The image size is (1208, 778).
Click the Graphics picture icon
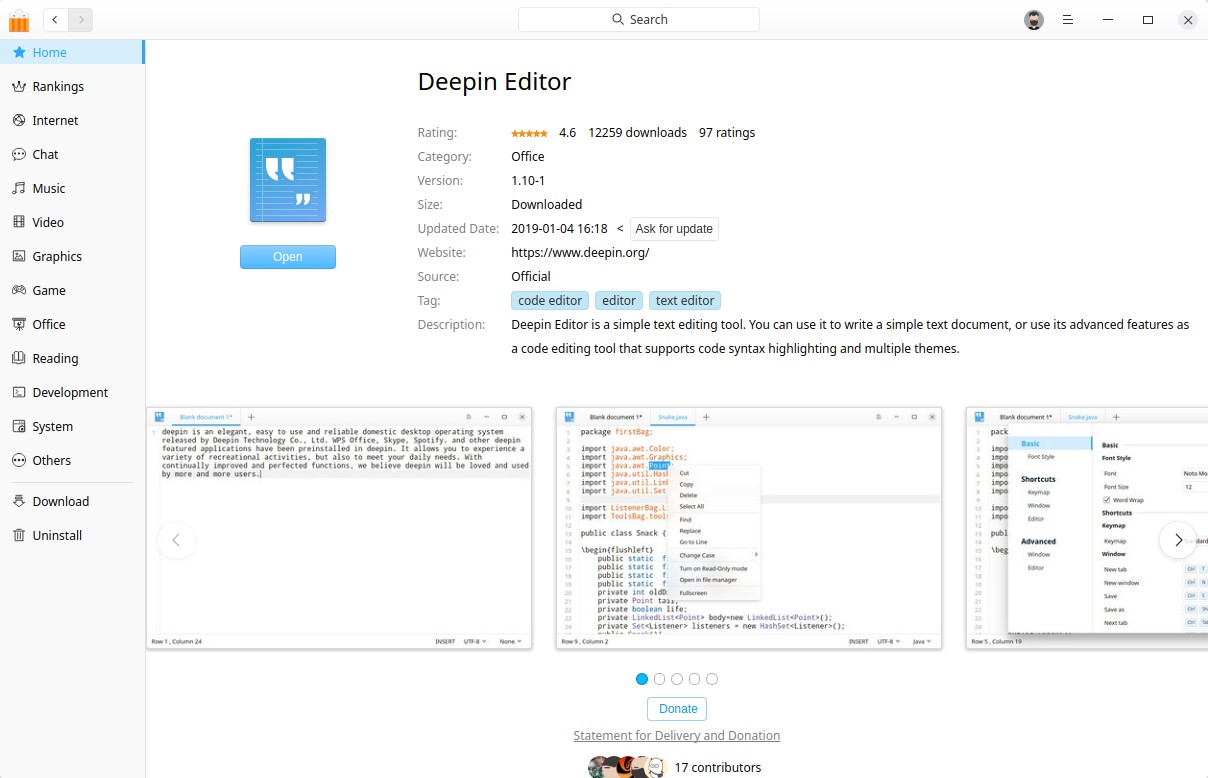(x=19, y=256)
